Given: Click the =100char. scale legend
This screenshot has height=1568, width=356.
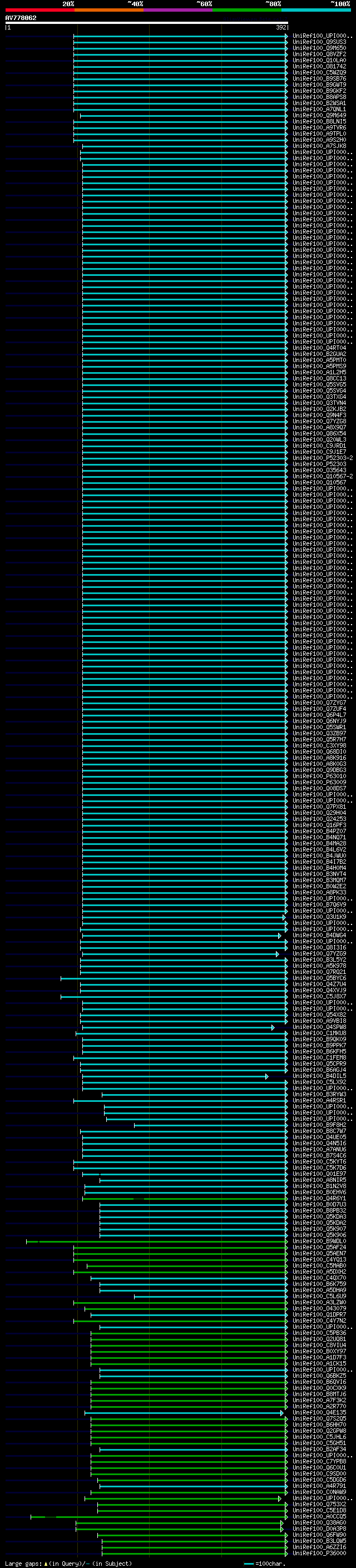Looking at the screenshot, I should tap(265, 1563).
